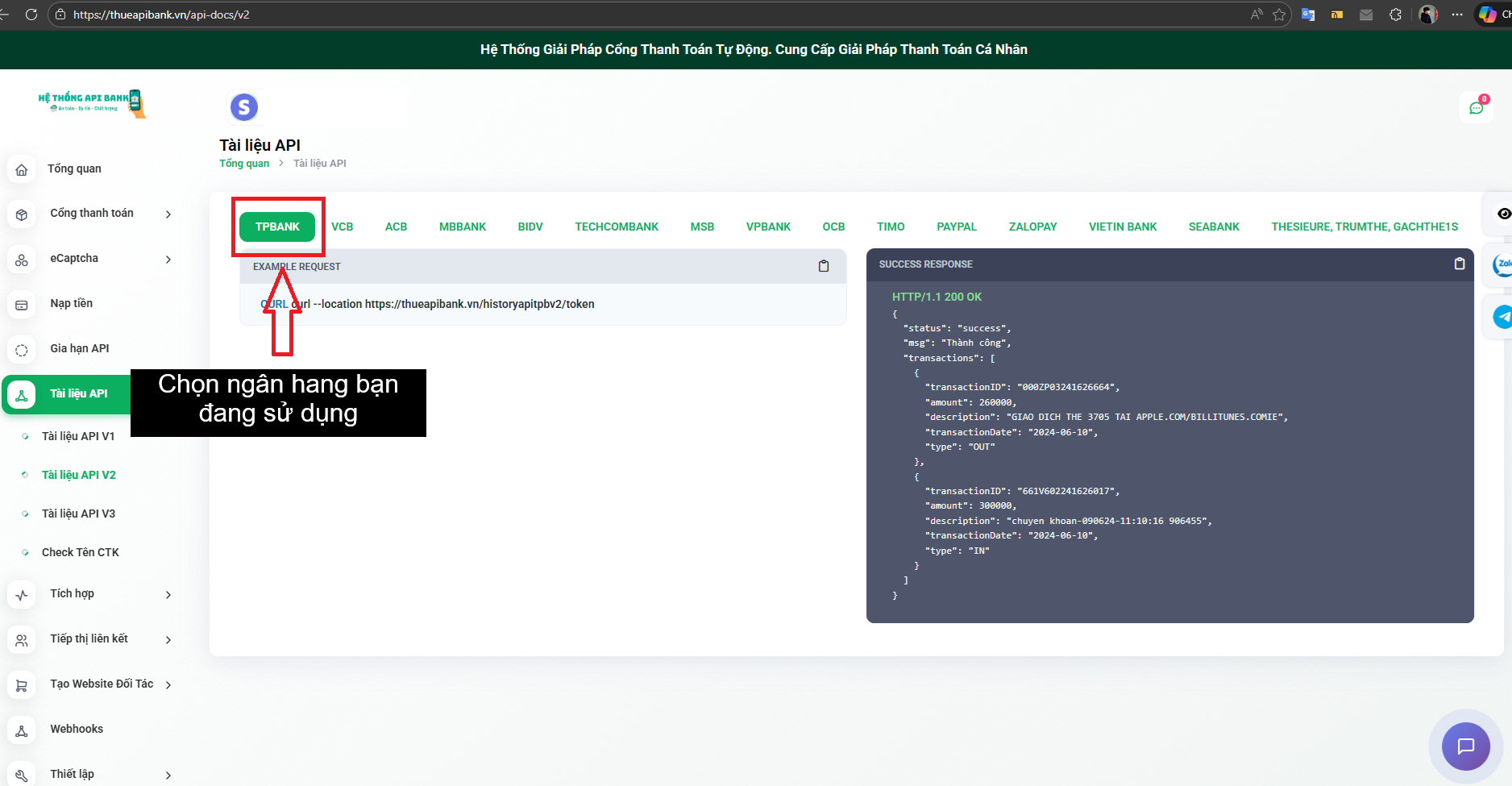The width and height of the screenshot is (1512, 786).
Task: Expand the Tích hợp menu
Action: click(x=168, y=595)
